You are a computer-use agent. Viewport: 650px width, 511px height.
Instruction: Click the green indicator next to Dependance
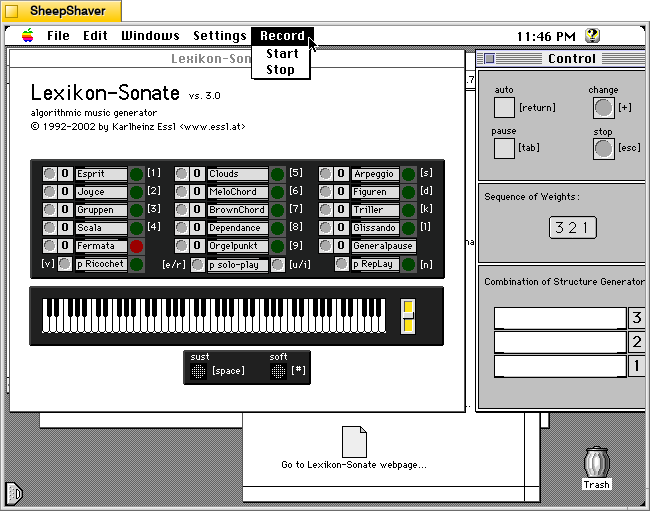[277, 228]
